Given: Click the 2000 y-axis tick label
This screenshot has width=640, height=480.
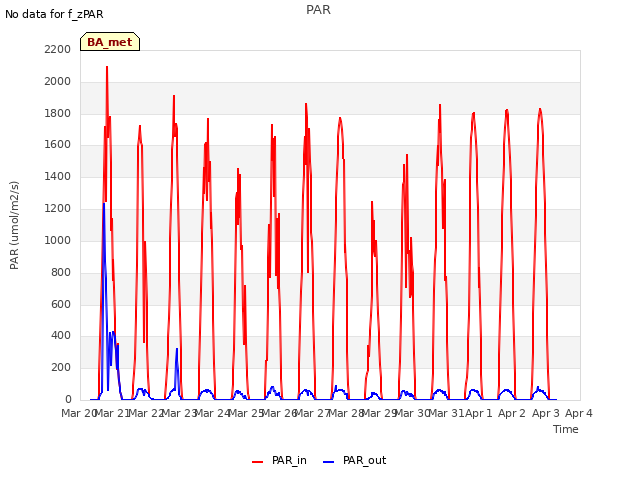Looking at the screenshot, I should pyautogui.click(x=58, y=81).
